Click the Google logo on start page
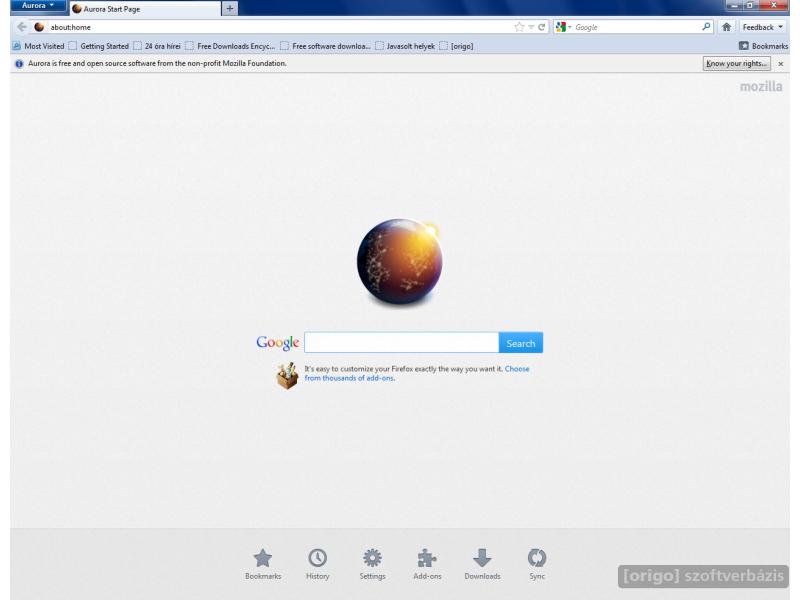 coord(278,342)
